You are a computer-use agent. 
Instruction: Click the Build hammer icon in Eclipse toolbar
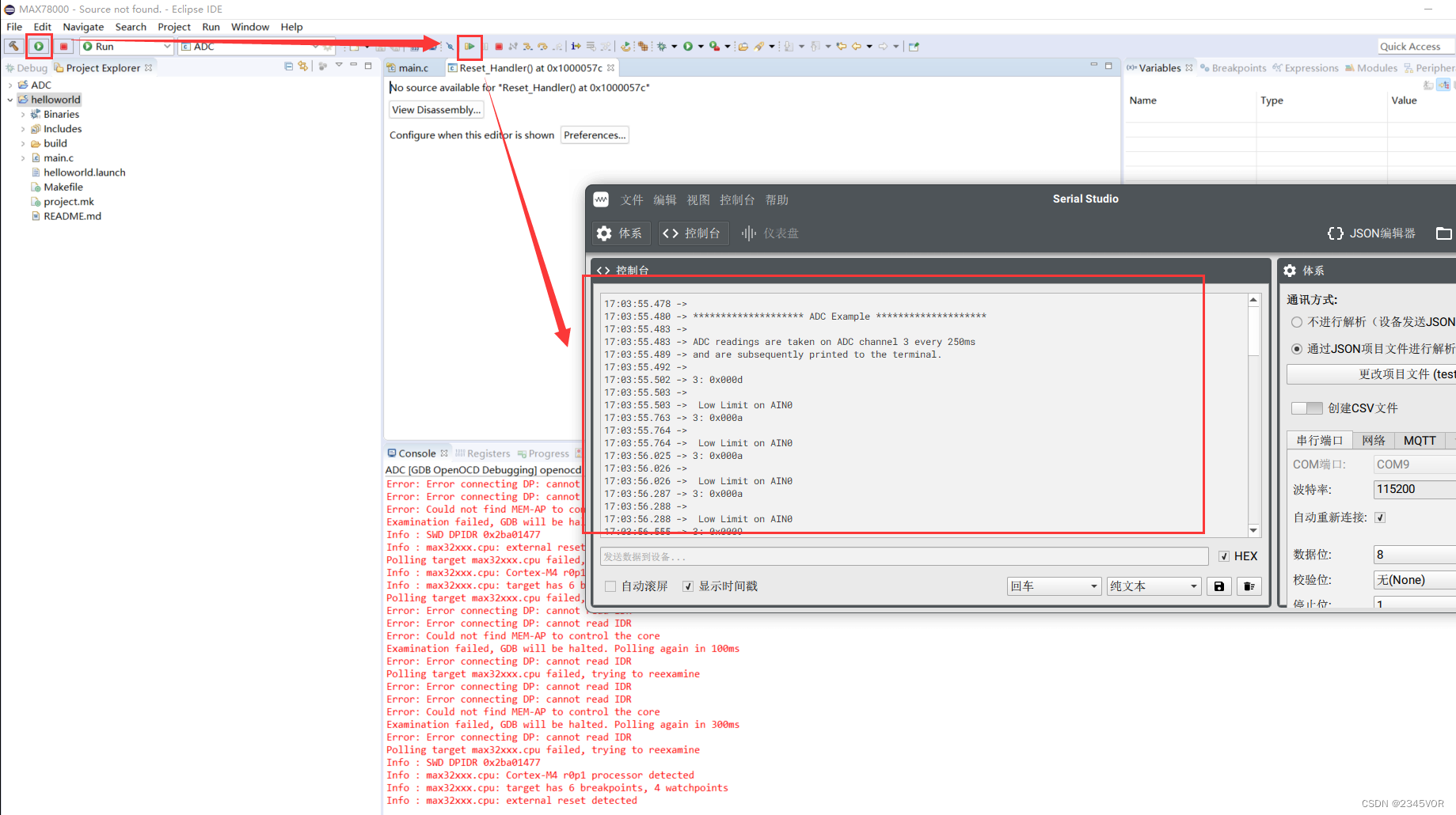[13, 46]
